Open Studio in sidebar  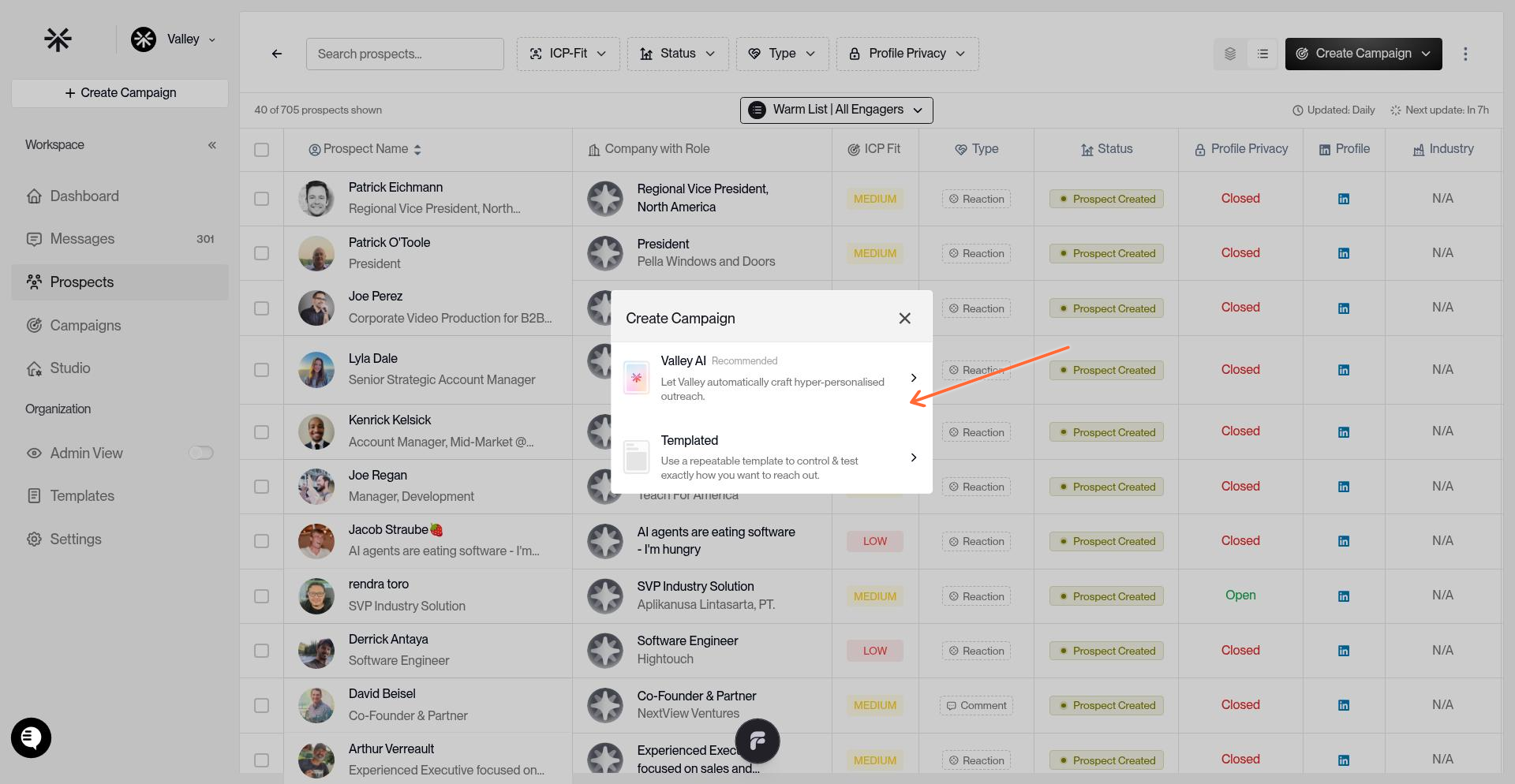tap(120, 368)
